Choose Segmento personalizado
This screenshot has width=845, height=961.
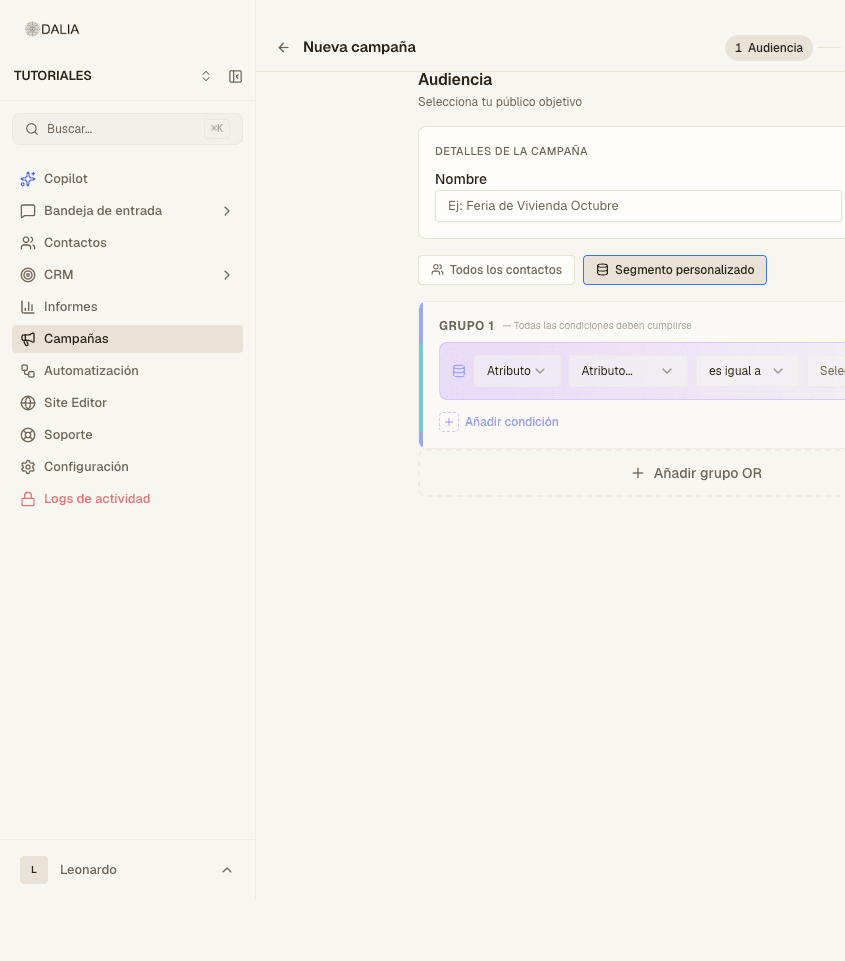click(675, 270)
